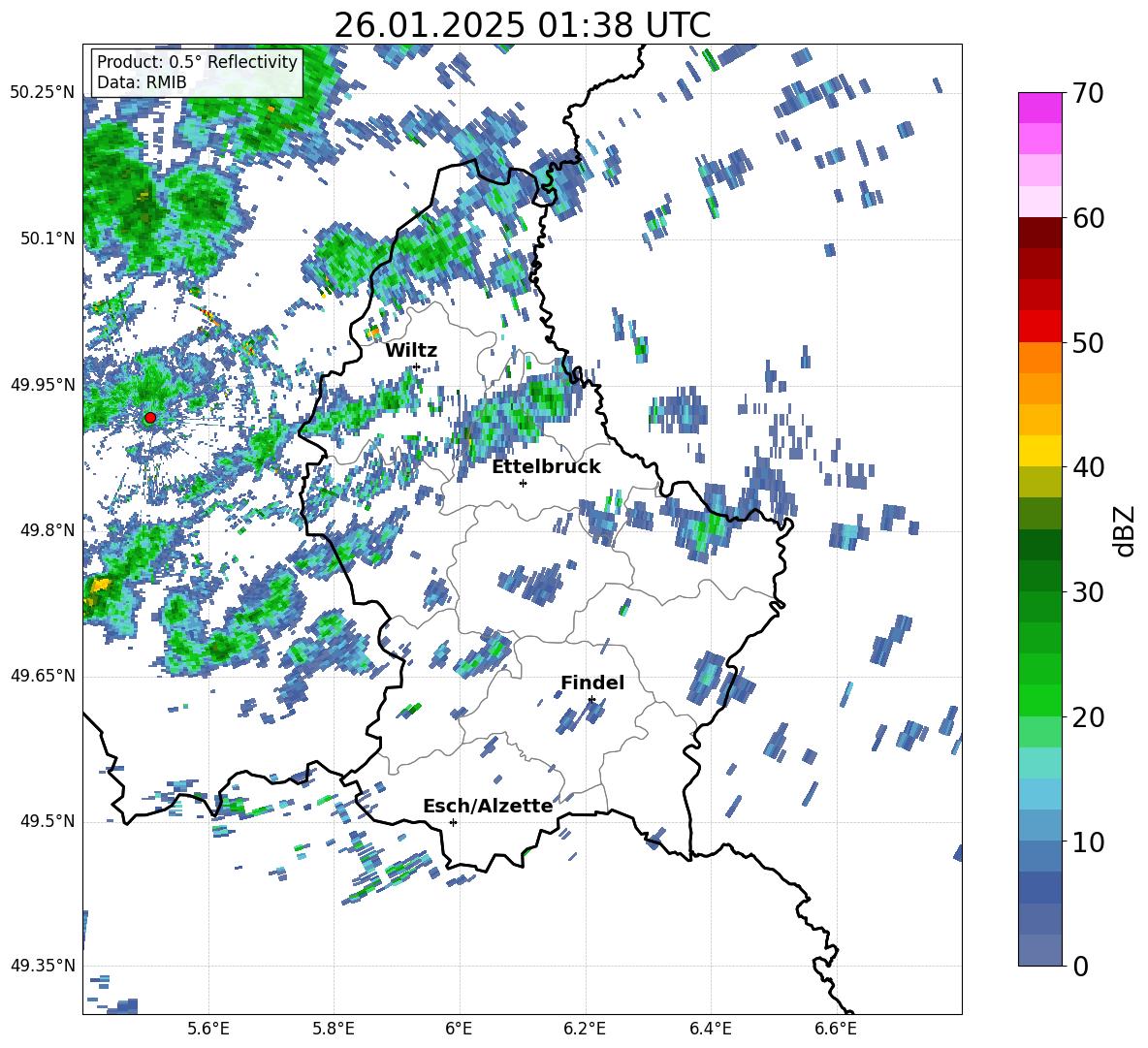Click the yellow colorbar swatch above 40
This screenshot has height=1048, width=1148.
(1039, 452)
